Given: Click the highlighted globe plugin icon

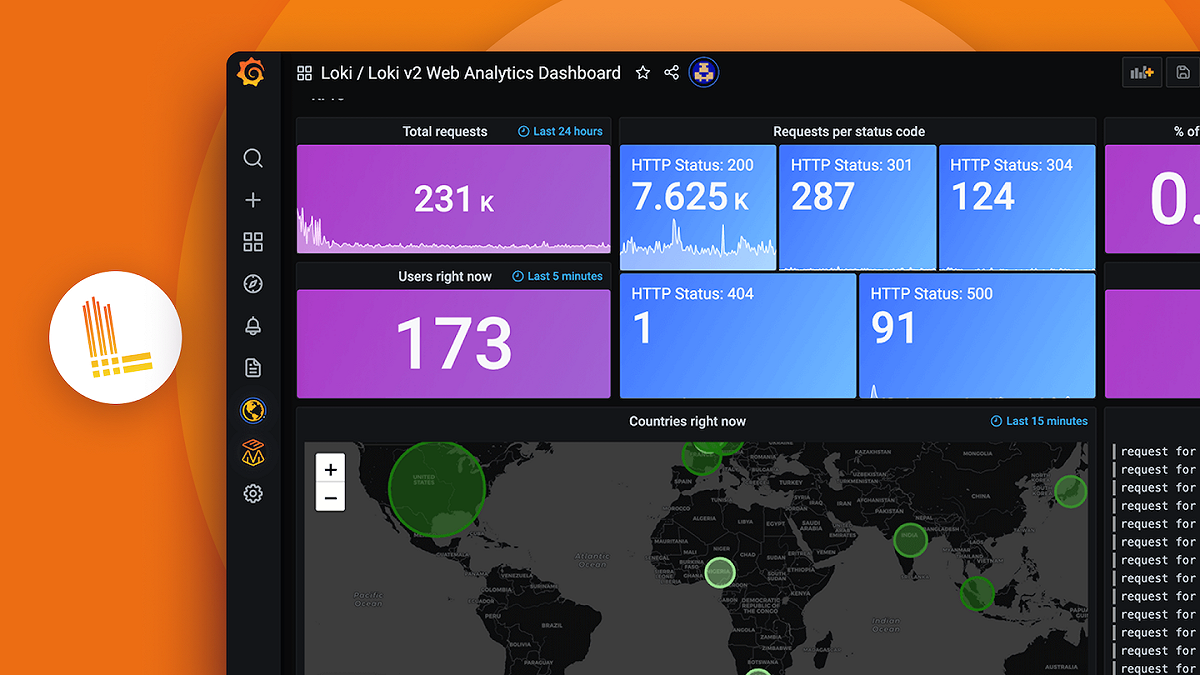Looking at the screenshot, I should [253, 410].
